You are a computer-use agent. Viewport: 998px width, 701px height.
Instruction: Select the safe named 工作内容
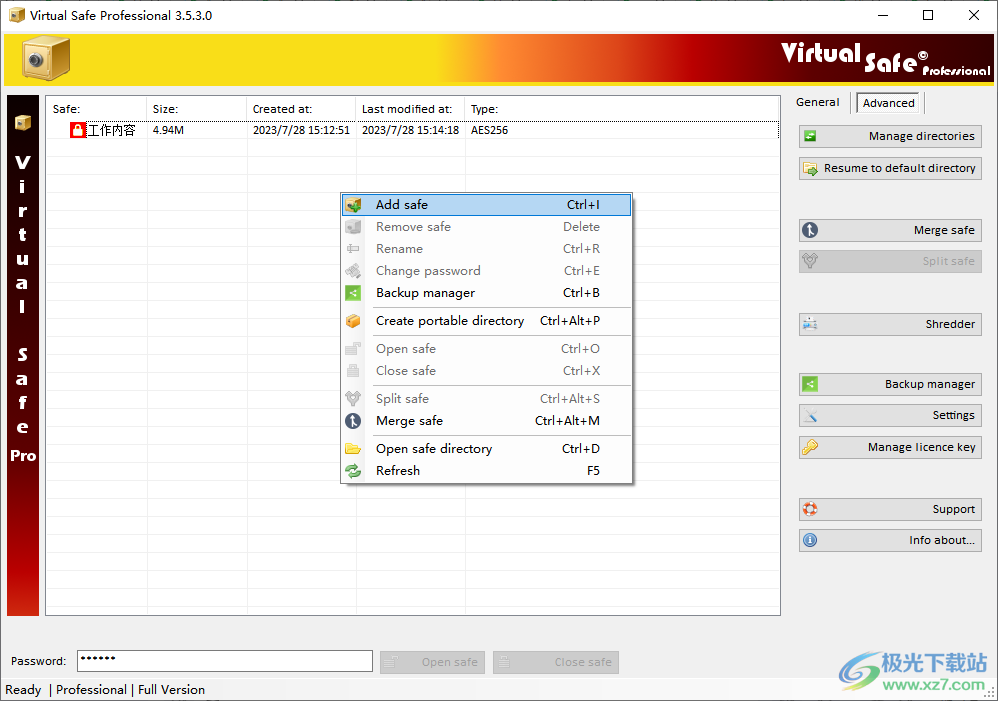[111, 131]
